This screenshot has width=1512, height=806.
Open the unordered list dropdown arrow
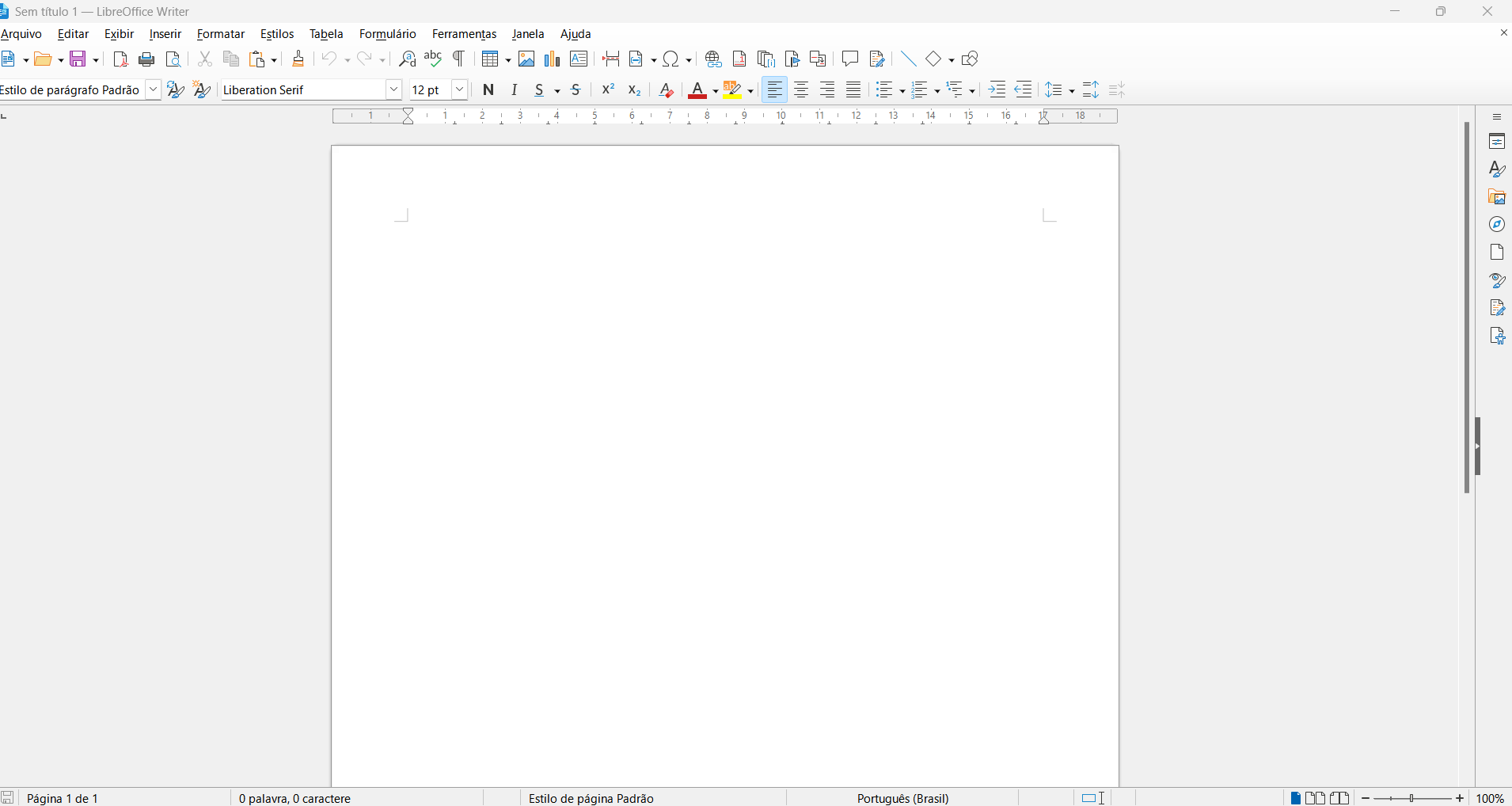coord(902,91)
